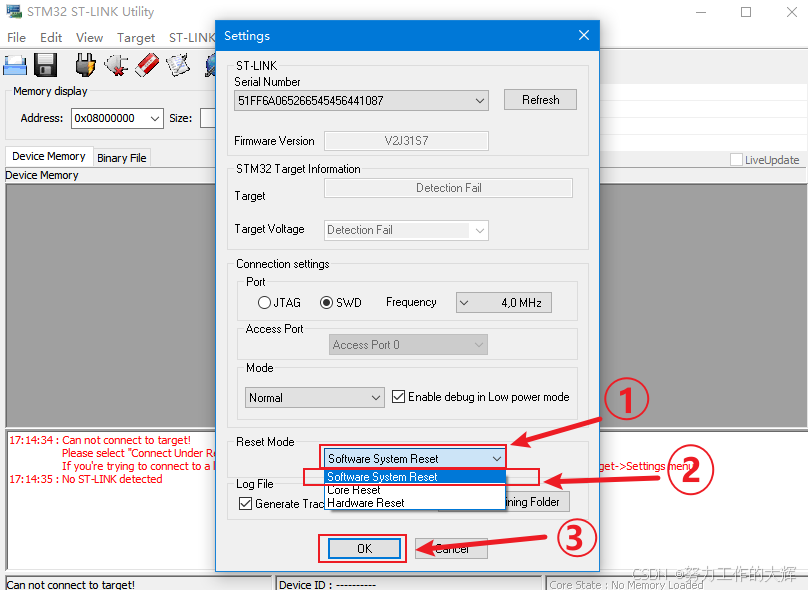Click the Target Detection Fail field

[448, 188]
